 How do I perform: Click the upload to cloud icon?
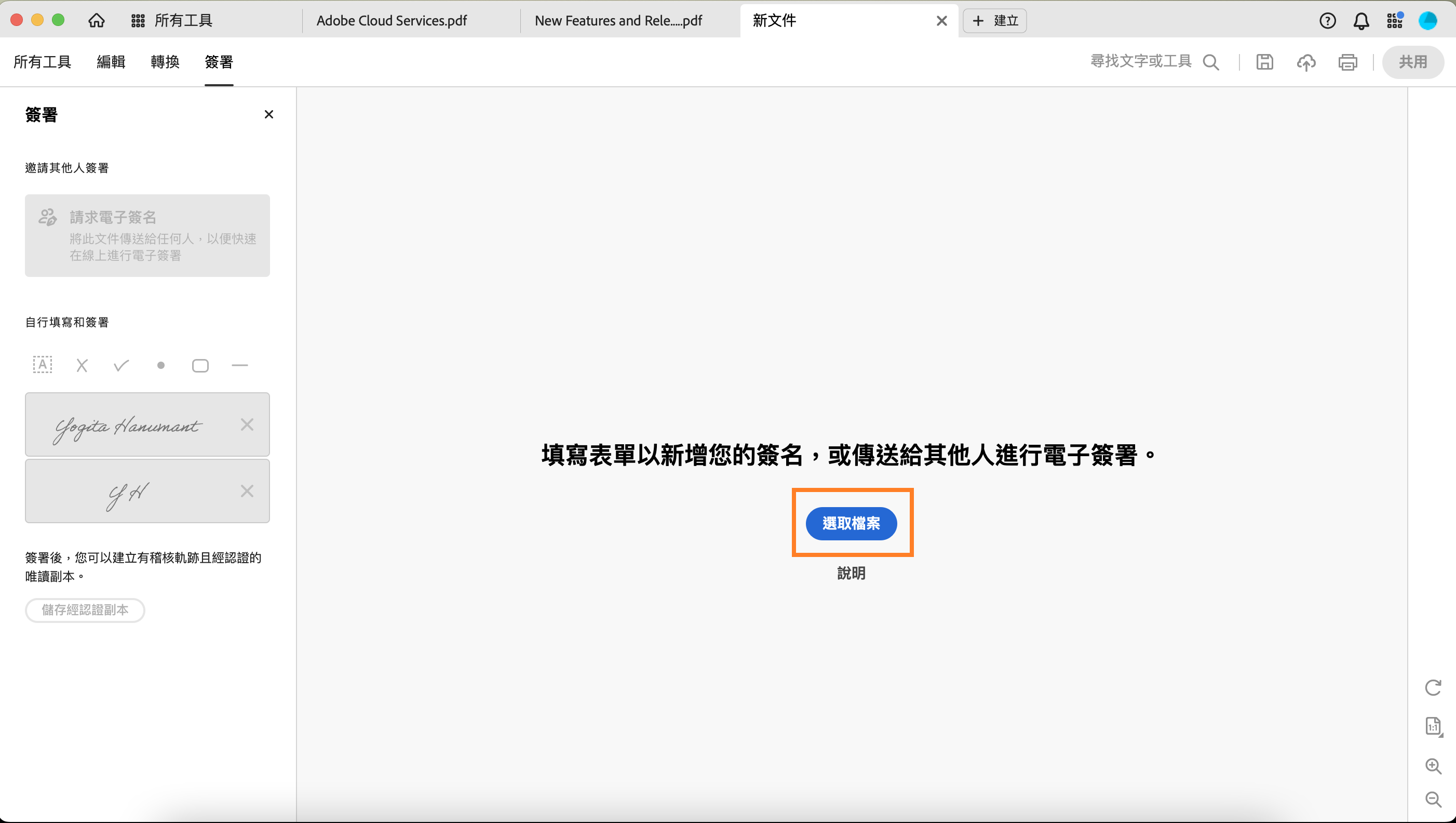pos(1305,62)
